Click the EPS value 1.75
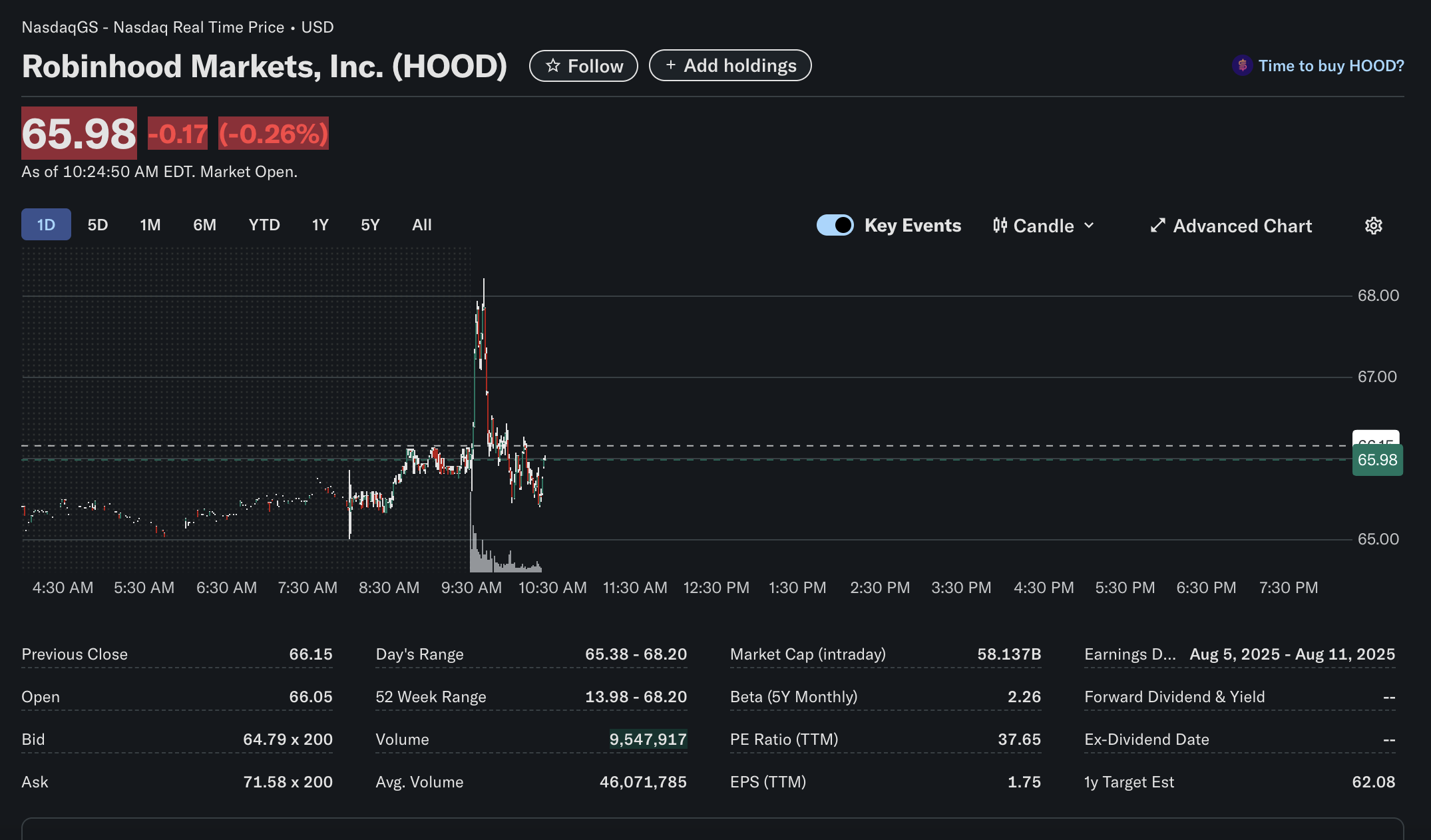Viewport: 1431px width, 840px height. pos(1024,782)
